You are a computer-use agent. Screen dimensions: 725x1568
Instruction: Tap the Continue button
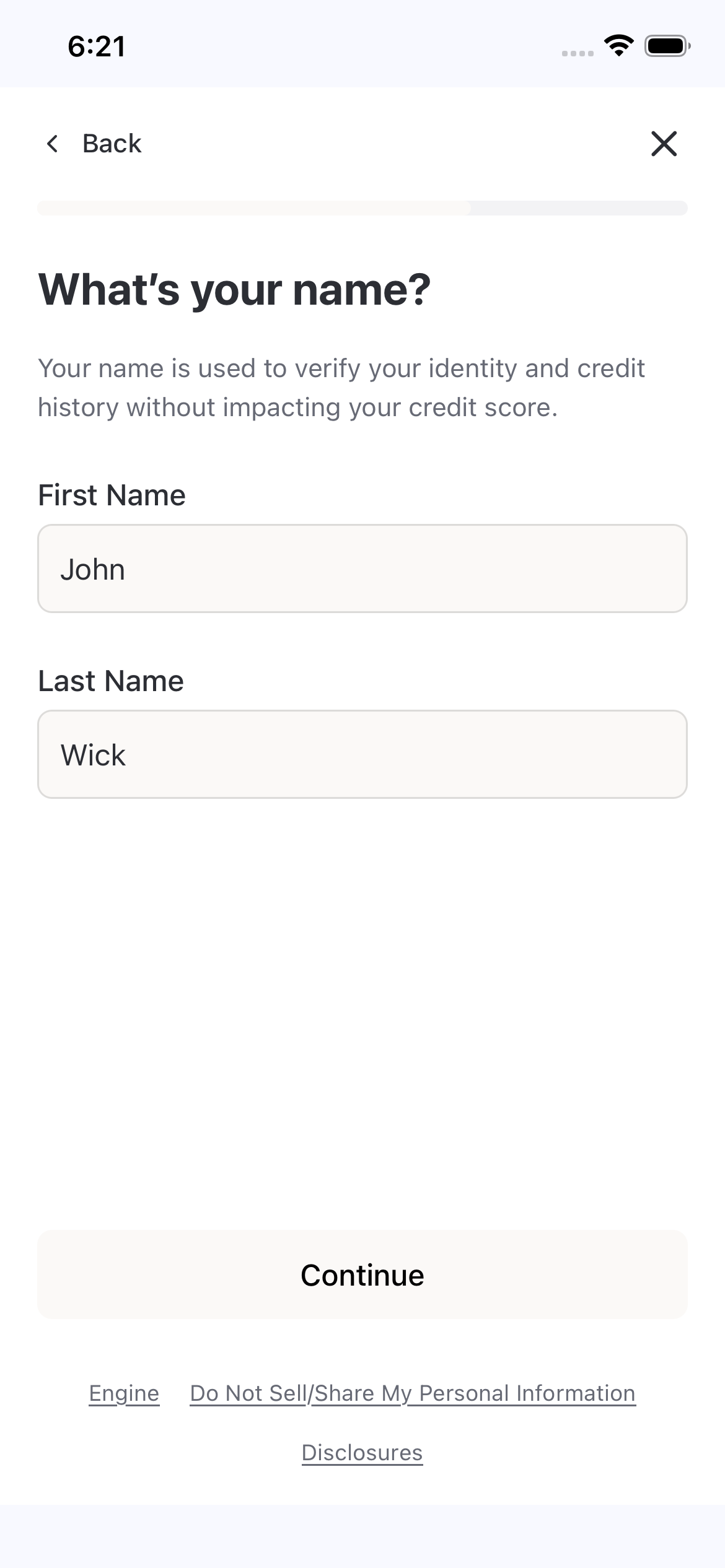coord(362,1274)
